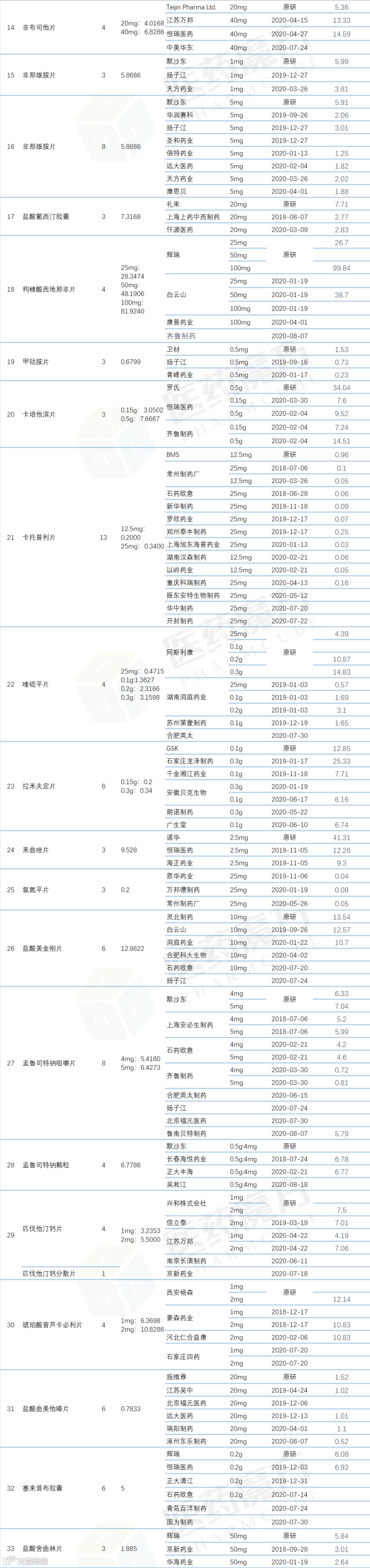Click manufacturer 广生堂
Image resolution: width=370 pixels, height=1568 pixels.
(x=176, y=825)
